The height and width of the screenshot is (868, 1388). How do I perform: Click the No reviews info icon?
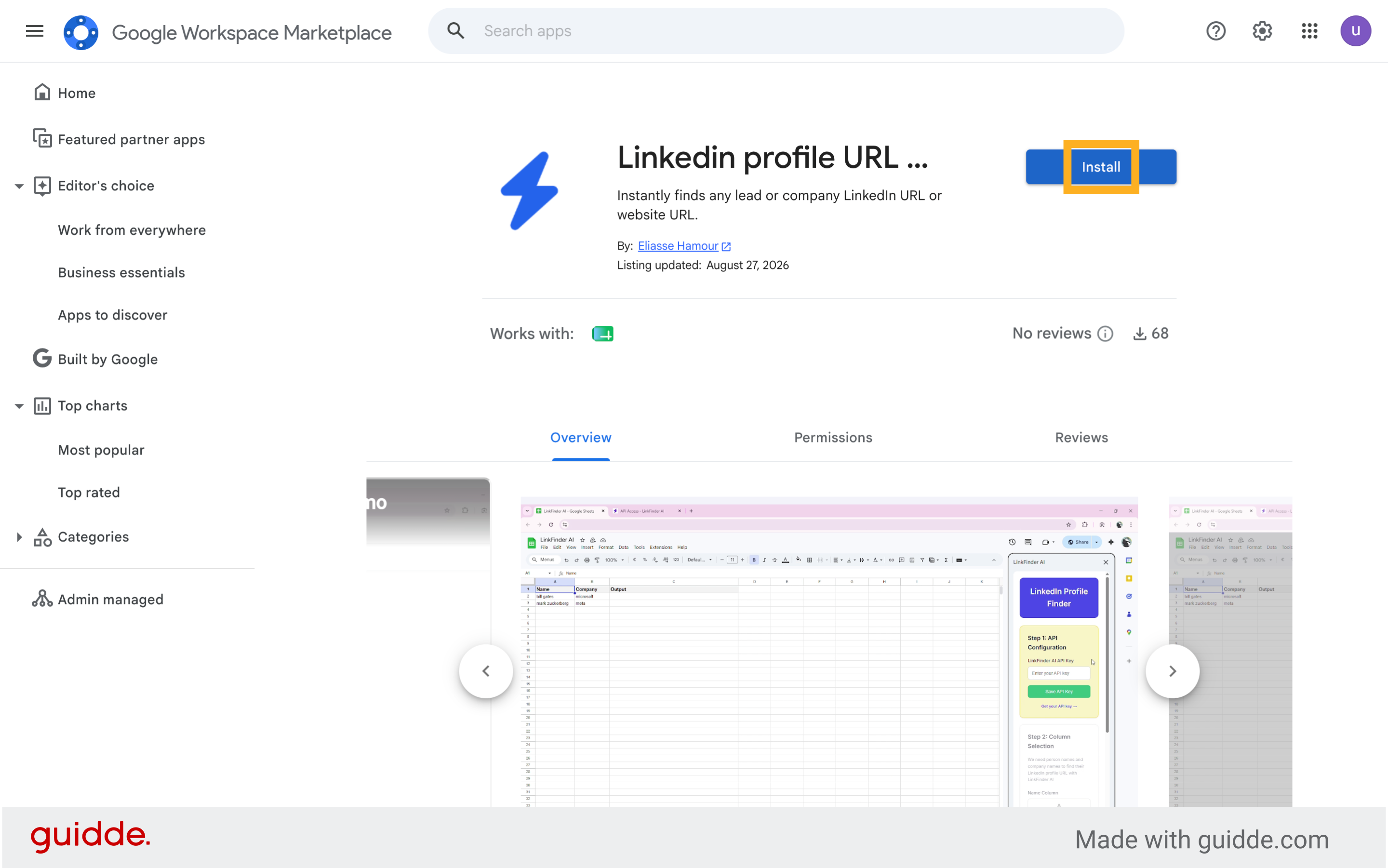pos(1105,334)
